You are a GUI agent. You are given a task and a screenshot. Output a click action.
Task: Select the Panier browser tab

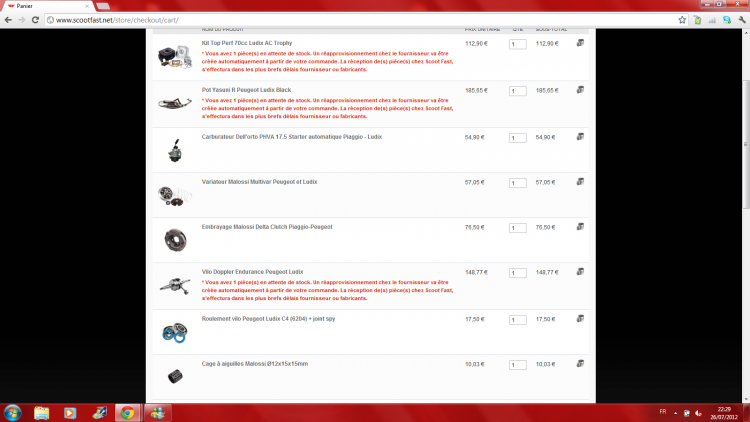point(47,6)
